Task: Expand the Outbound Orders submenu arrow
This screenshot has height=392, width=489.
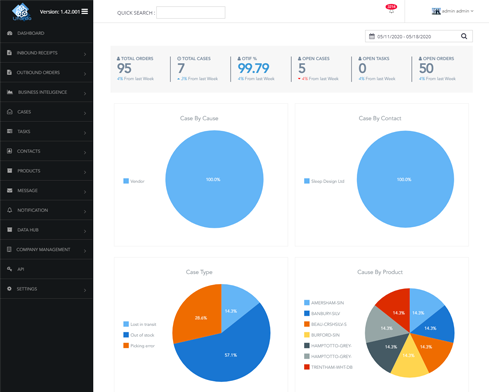Action: click(85, 74)
